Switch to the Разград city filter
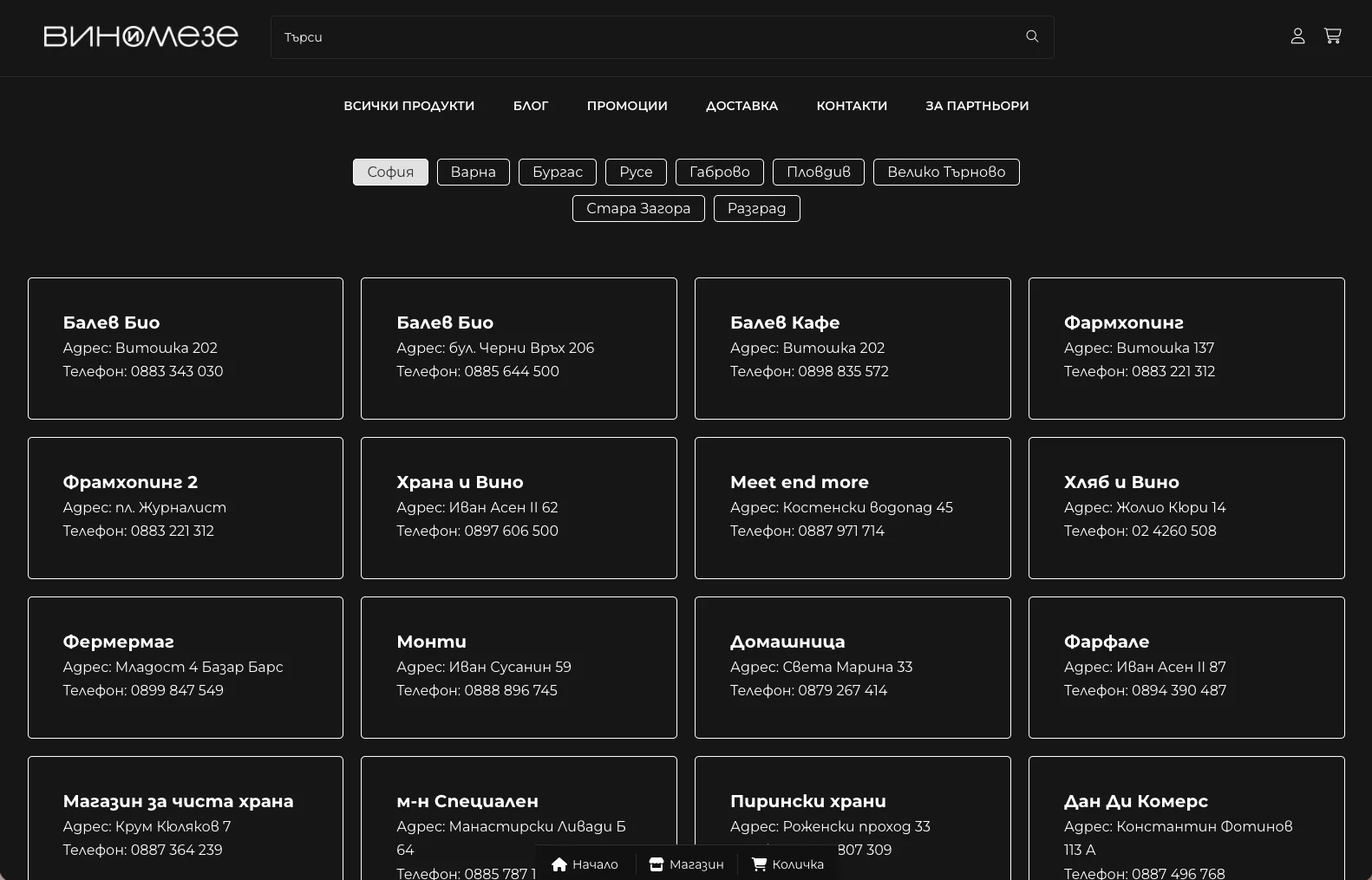The image size is (1372, 880). click(x=757, y=208)
